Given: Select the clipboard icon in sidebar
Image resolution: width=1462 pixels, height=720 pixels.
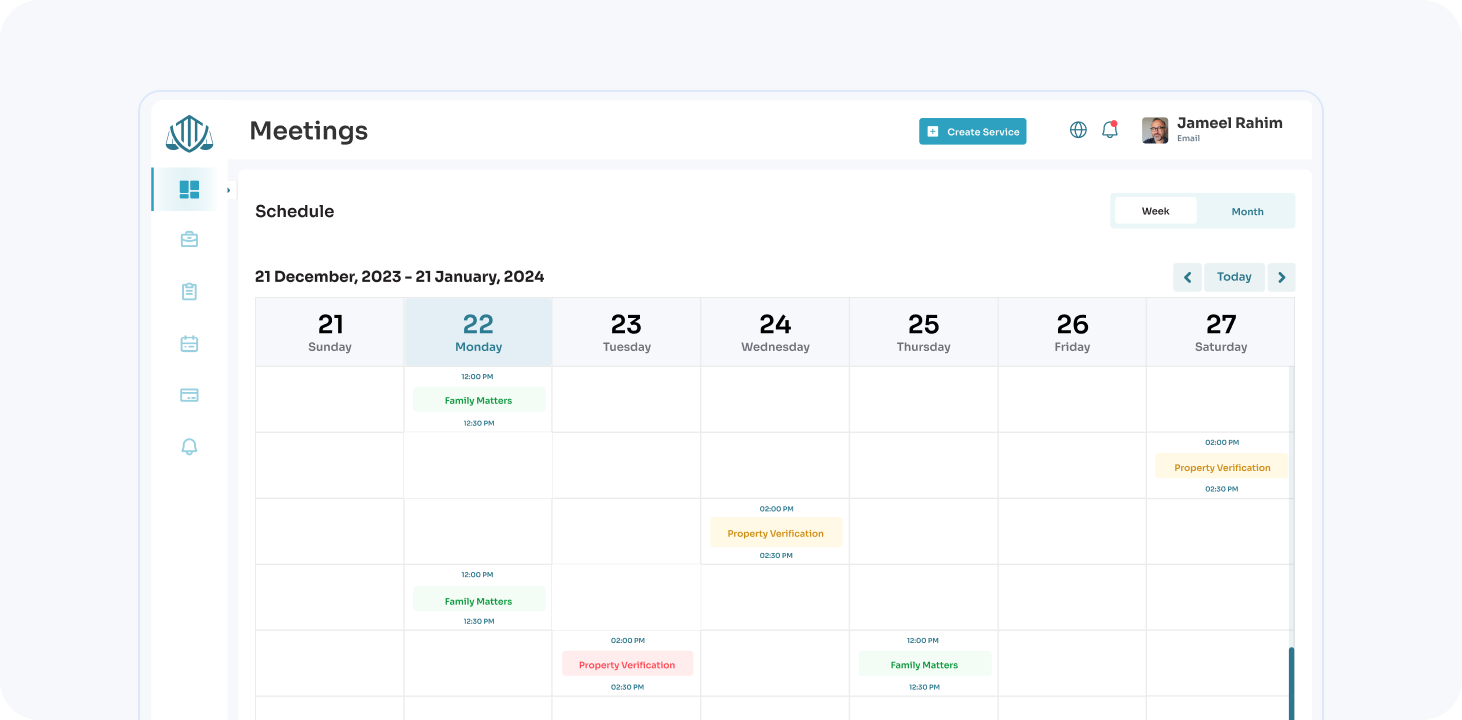Looking at the screenshot, I should 189,292.
